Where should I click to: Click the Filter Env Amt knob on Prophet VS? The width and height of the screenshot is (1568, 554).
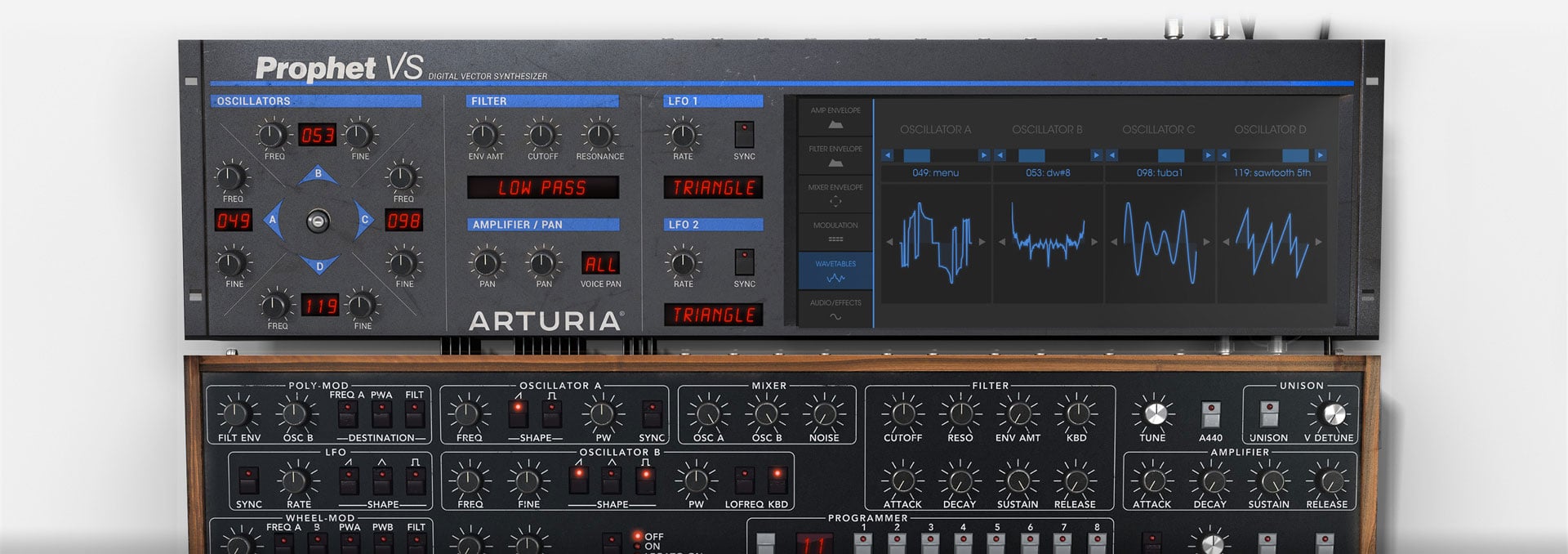pos(484,135)
